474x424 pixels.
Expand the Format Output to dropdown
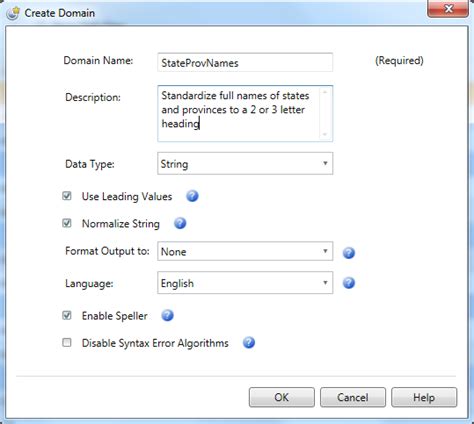245,251
